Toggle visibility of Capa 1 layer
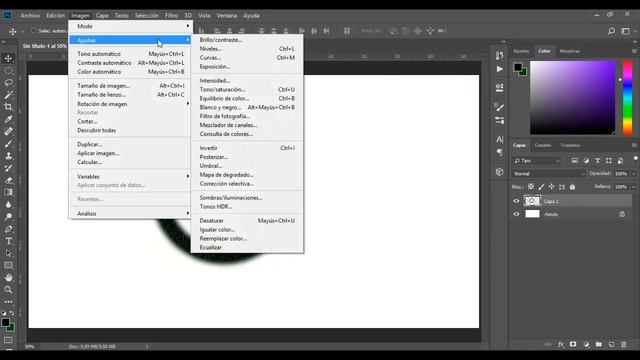The height and width of the screenshot is (360, 640). coord(516,201)
